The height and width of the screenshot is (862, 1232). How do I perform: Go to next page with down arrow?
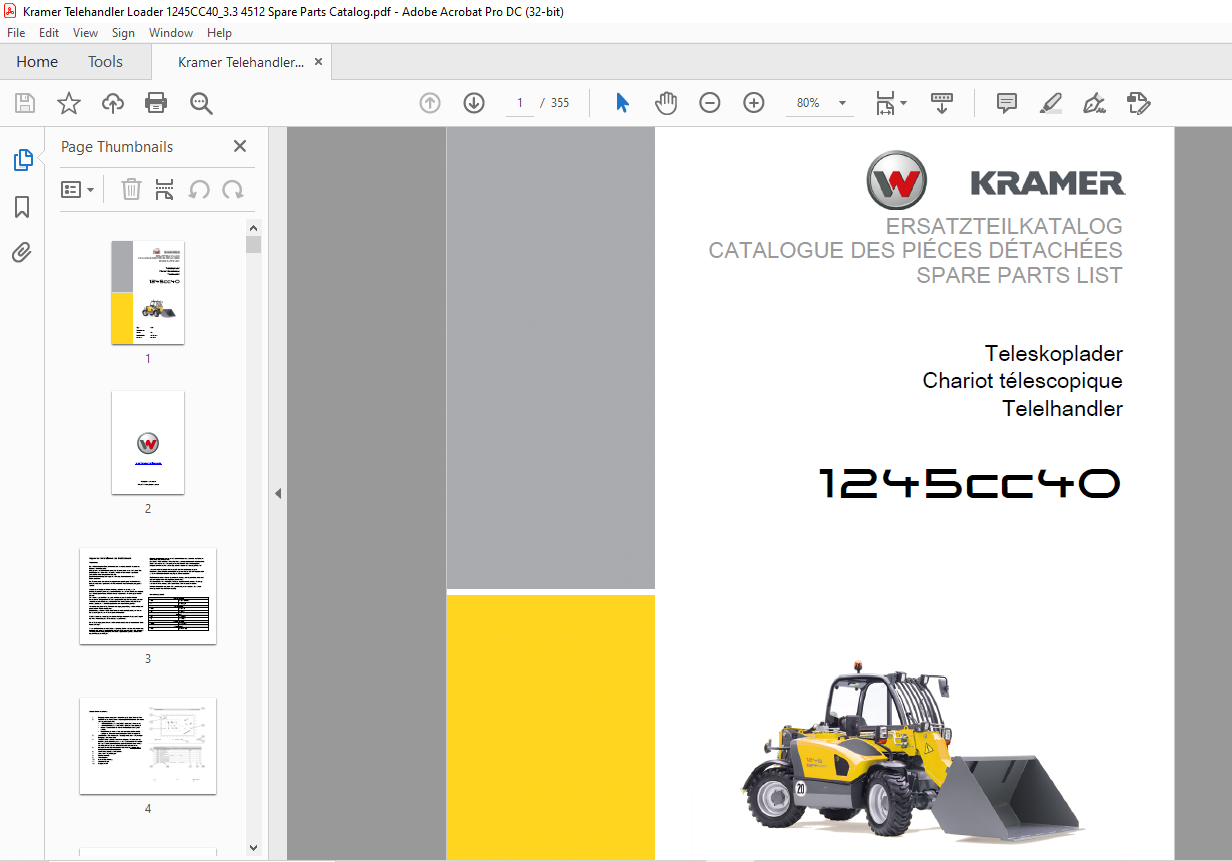point(474,103)
